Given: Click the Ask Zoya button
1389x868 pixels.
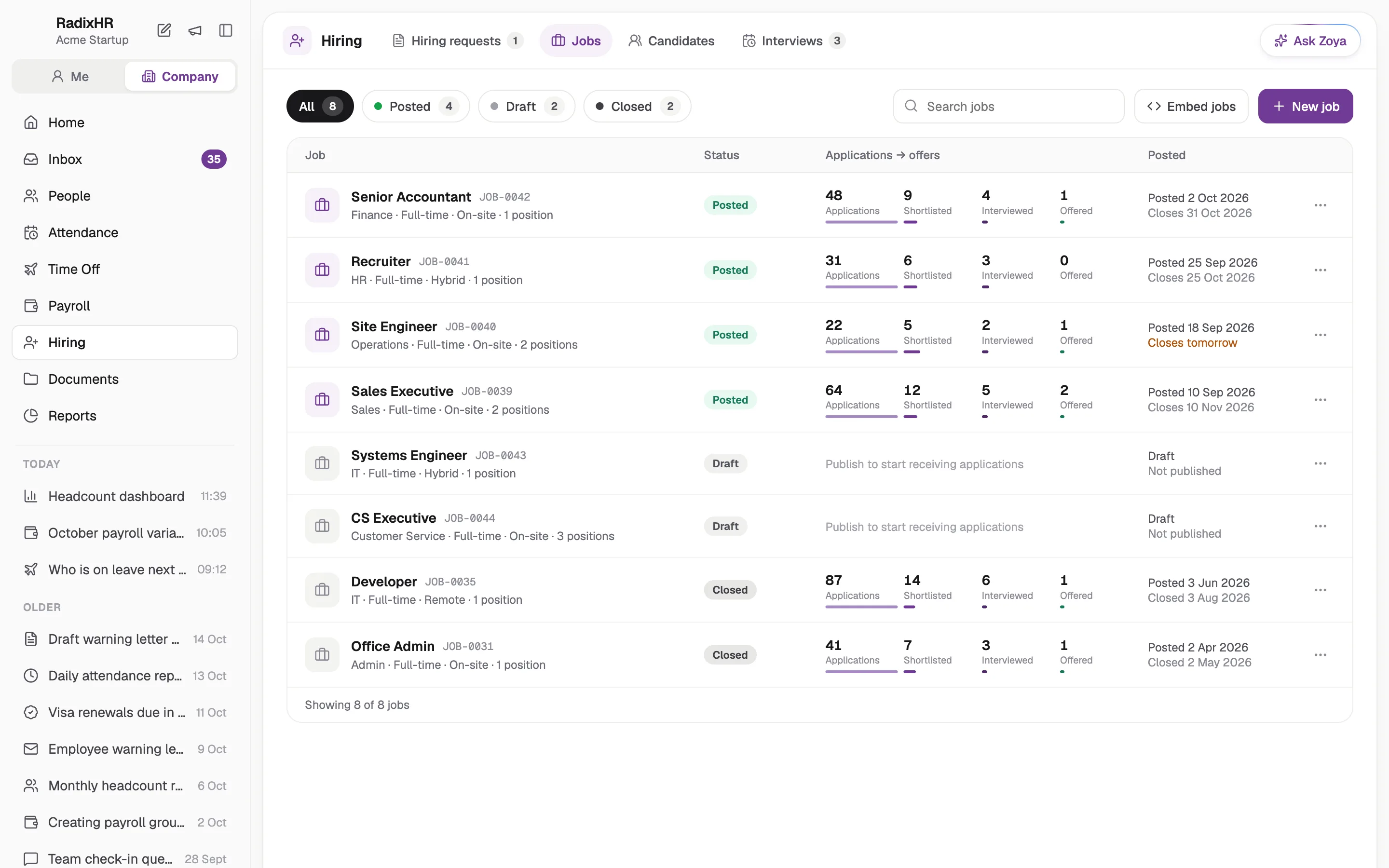Looking at the screenshot, I should click(x=1310, y=41).
